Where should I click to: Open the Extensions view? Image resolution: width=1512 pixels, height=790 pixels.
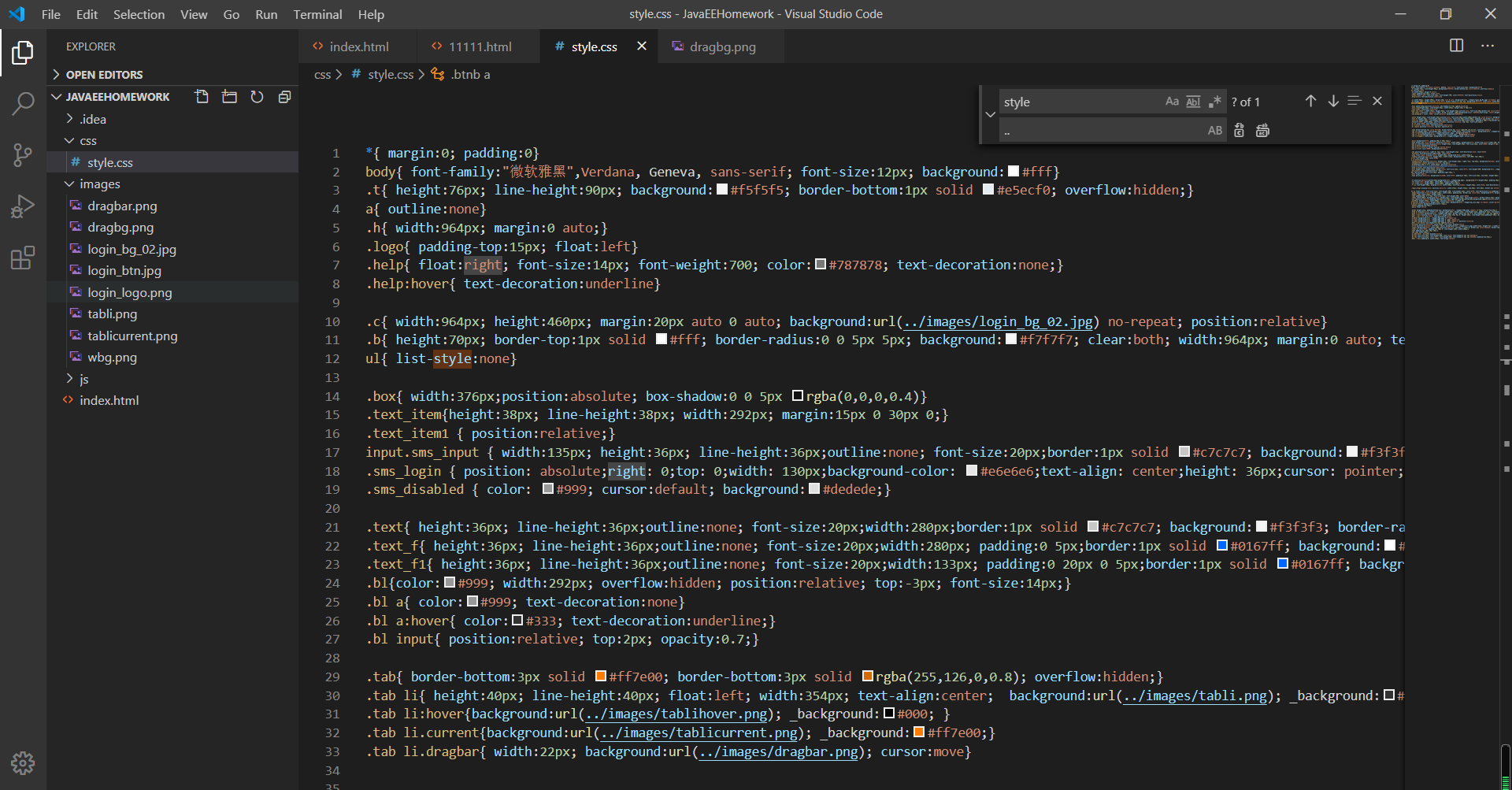[x=23, y=258]
